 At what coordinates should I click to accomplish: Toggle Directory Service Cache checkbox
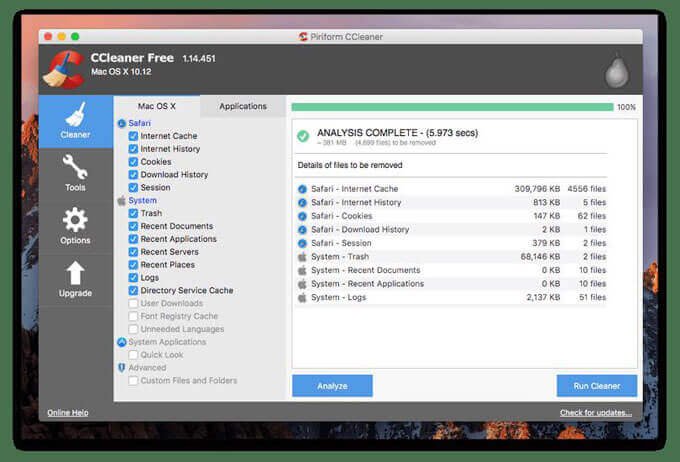[x=133, y=291]
